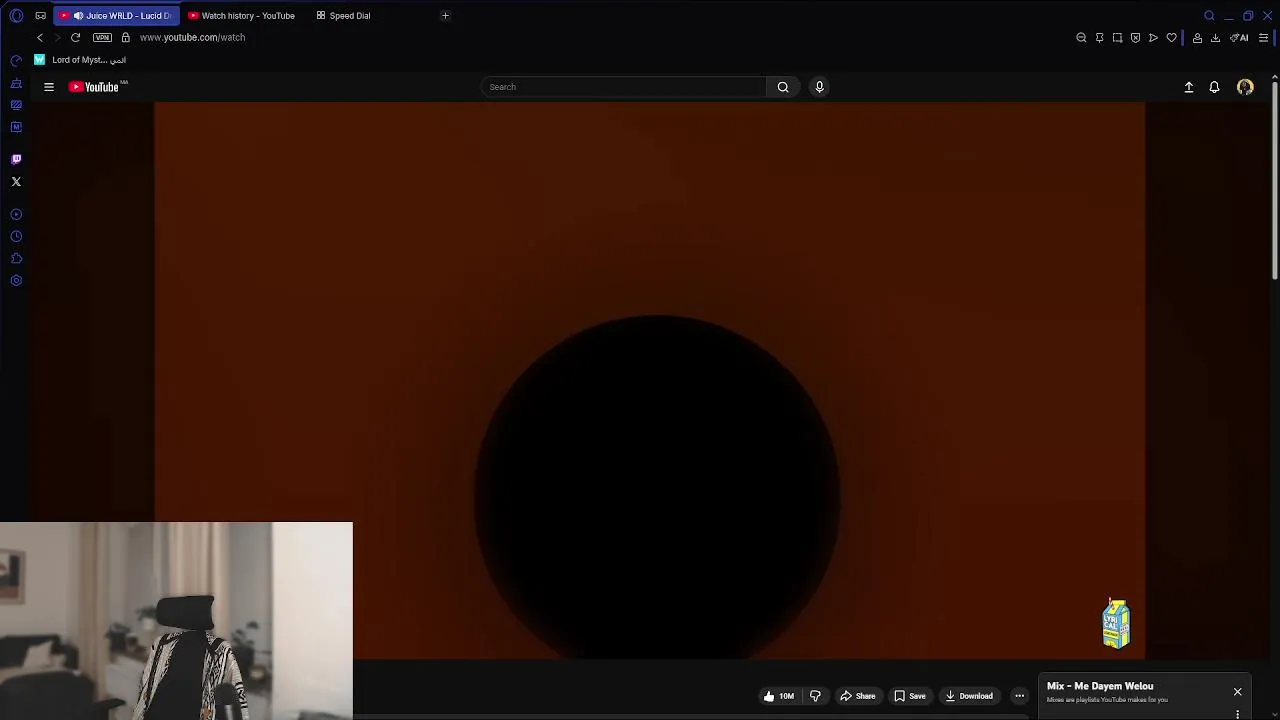Open GX Control speedometer panel
This screenshot has height=720, width=1280.
[x=16, y=61]
